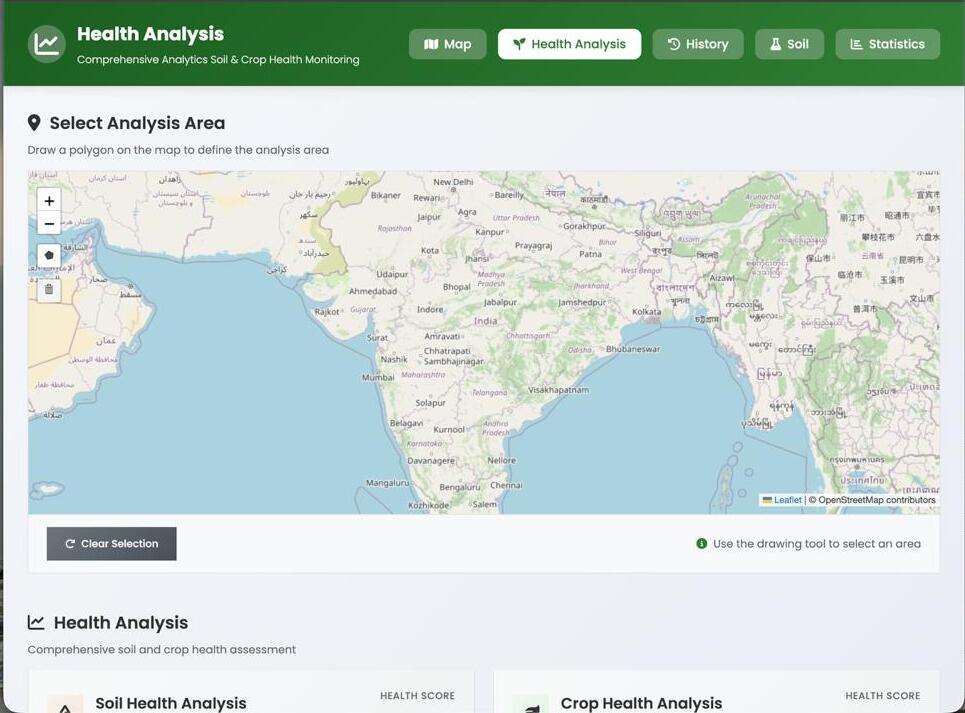Click the India country label on map
Screen dimensions: 965x713
point(485,321)
